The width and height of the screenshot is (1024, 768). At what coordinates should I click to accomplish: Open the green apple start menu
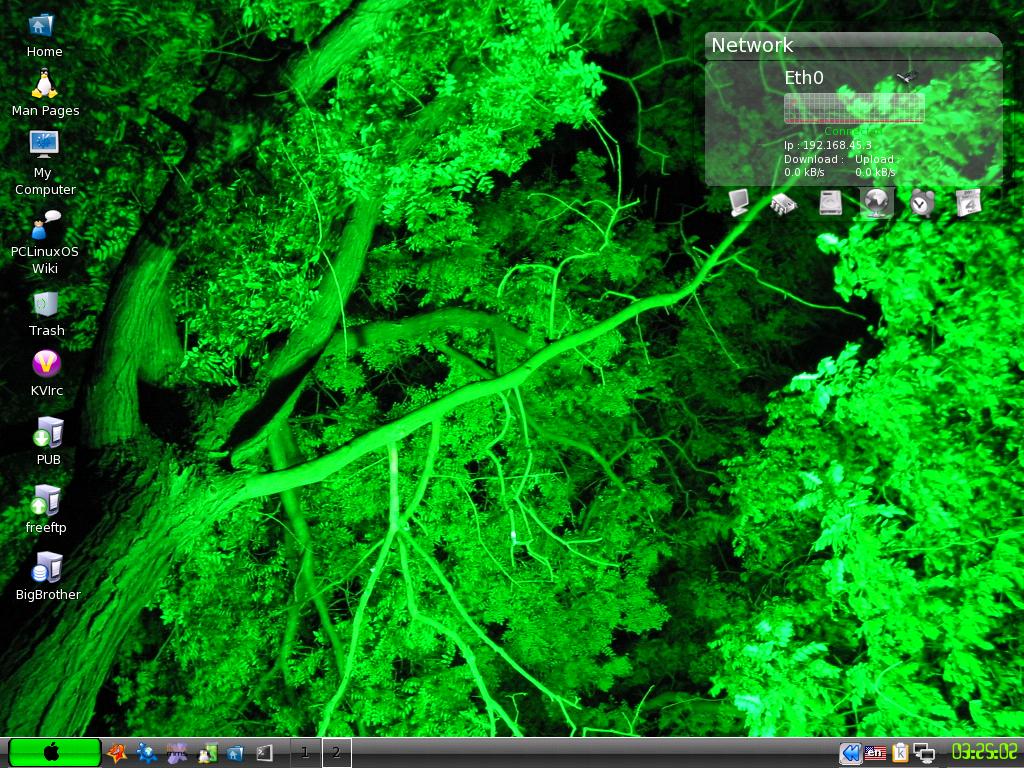[55, 753]
